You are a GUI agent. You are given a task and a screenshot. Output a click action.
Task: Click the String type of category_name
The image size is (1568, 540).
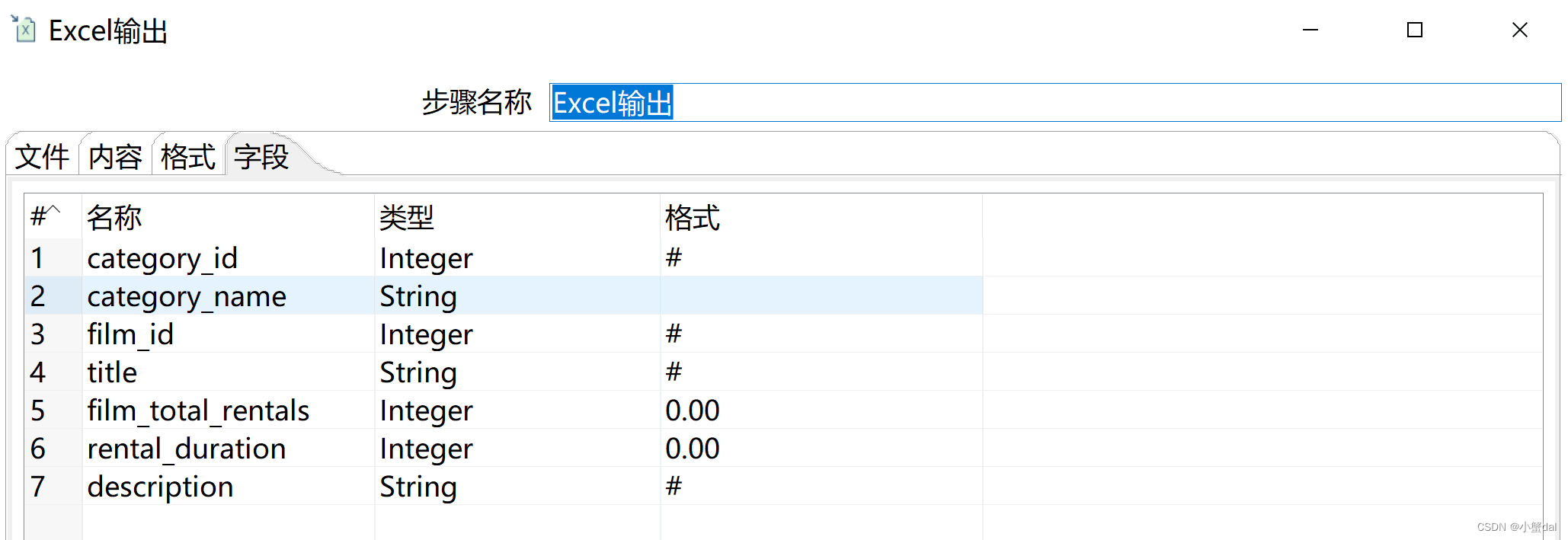pyautogui.click(x=517, y=296)
